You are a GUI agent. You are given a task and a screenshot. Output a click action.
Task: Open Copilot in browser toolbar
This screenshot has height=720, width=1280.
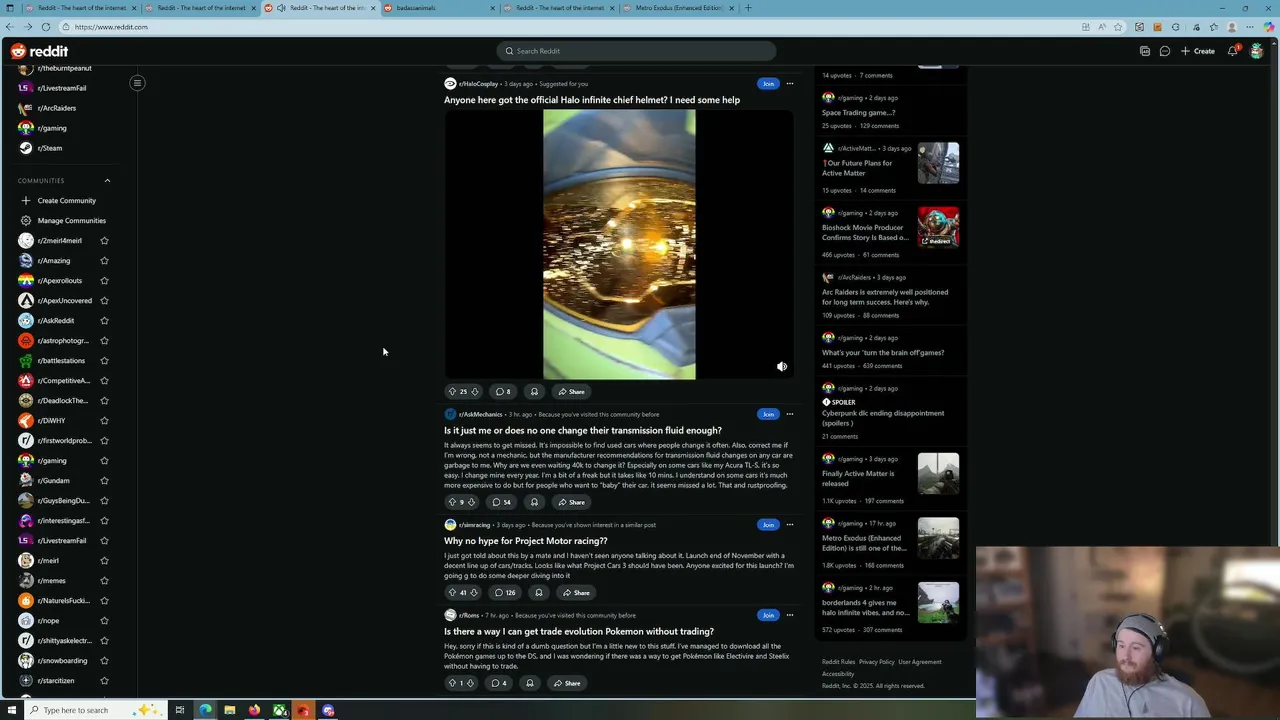pos(1269,27)
